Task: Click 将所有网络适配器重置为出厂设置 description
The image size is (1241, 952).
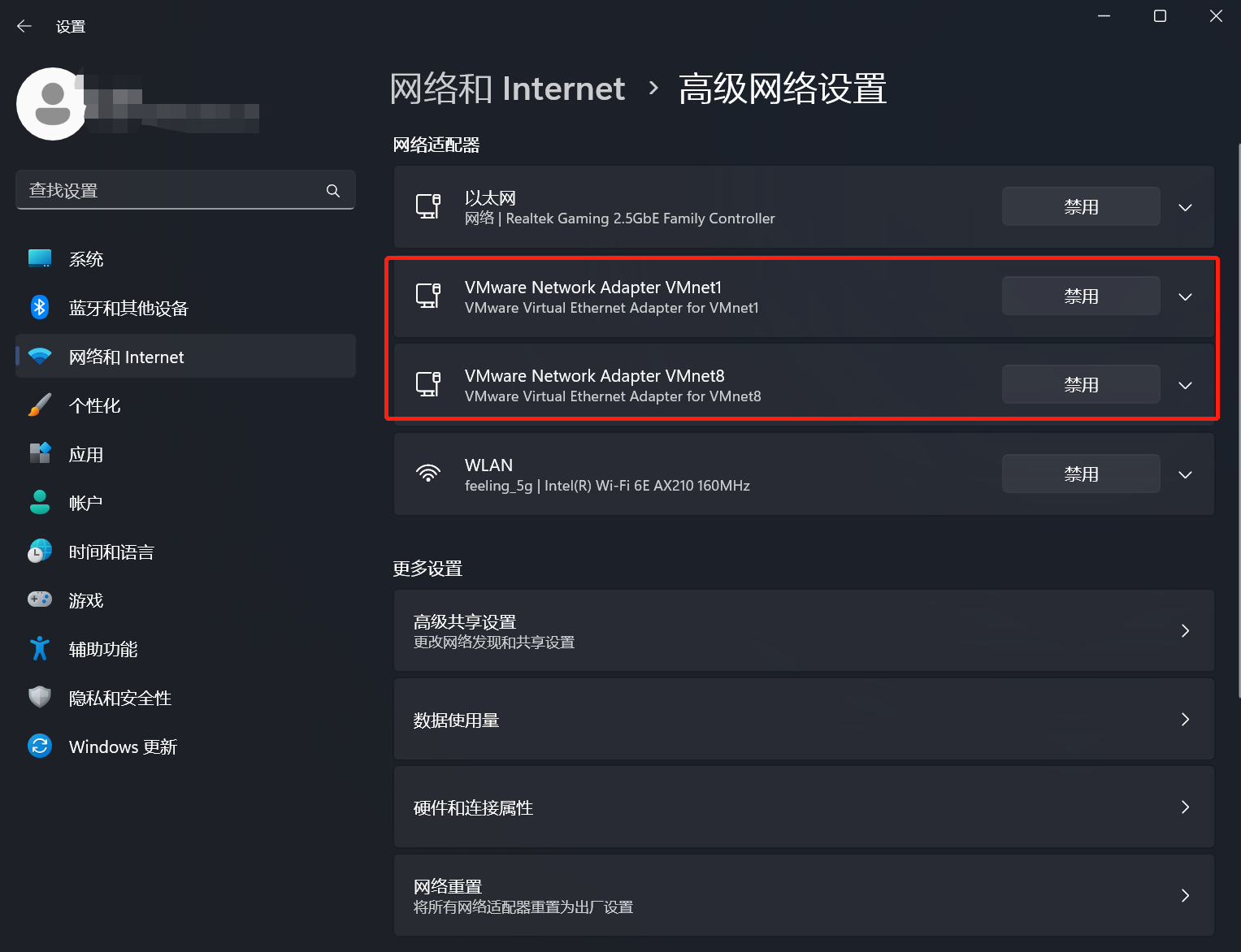Action: (x=523, y=907)
